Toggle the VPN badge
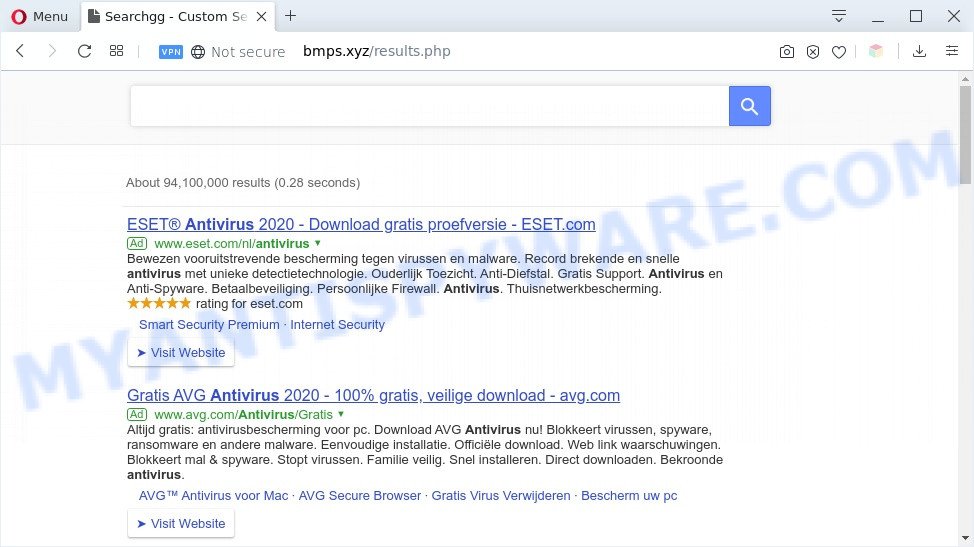 pyautogui.click(x=171, y=52)
